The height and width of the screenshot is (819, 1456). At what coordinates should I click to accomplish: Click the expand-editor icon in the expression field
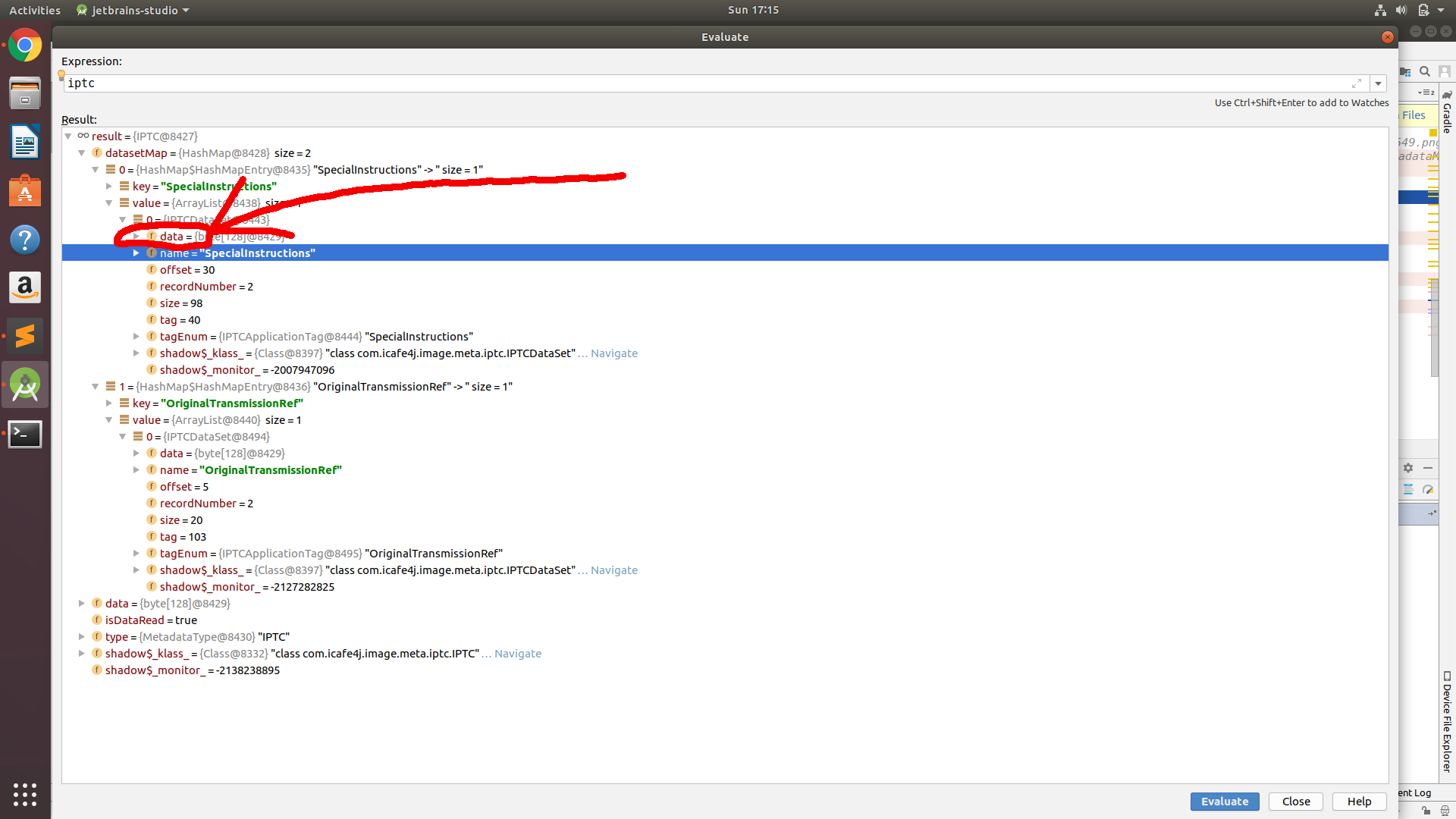click(1357, 83)
